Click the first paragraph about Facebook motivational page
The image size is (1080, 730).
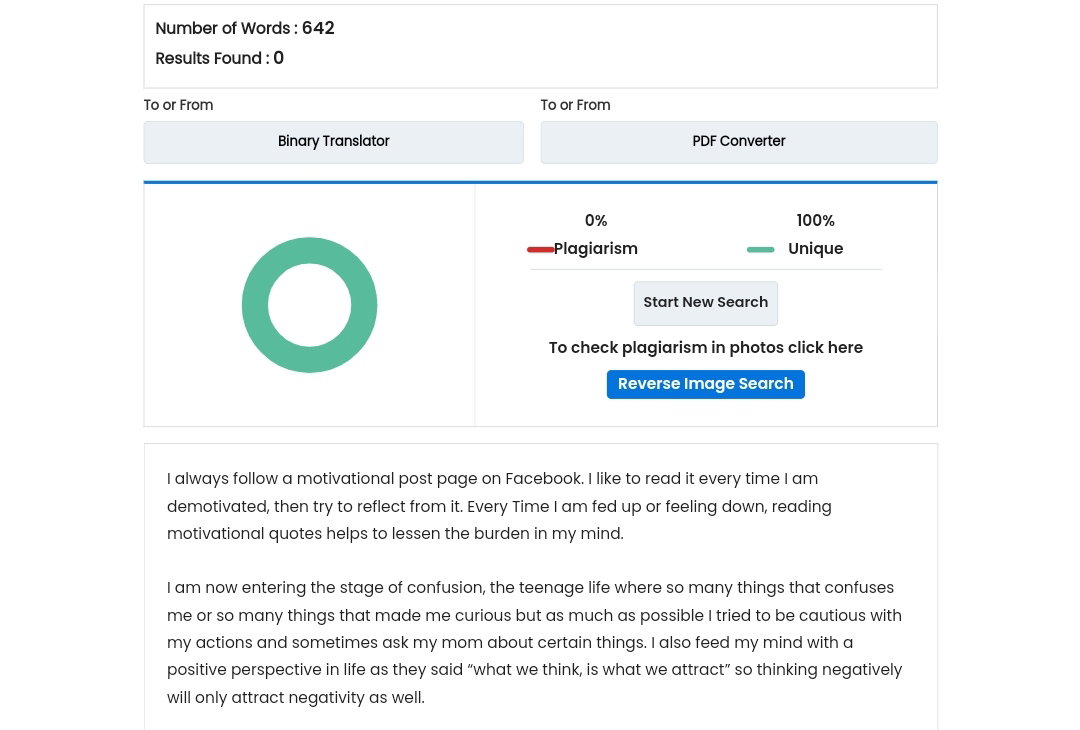click(x=499, y=506)
